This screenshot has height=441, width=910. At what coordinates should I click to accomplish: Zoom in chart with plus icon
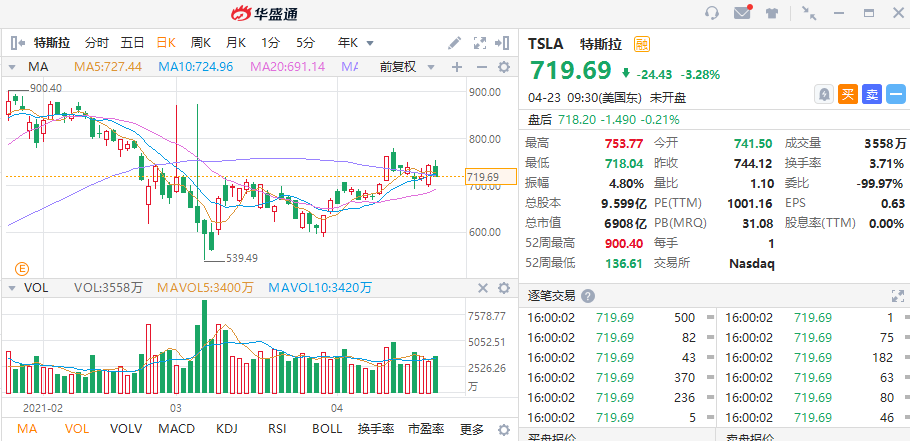[457, 67]
